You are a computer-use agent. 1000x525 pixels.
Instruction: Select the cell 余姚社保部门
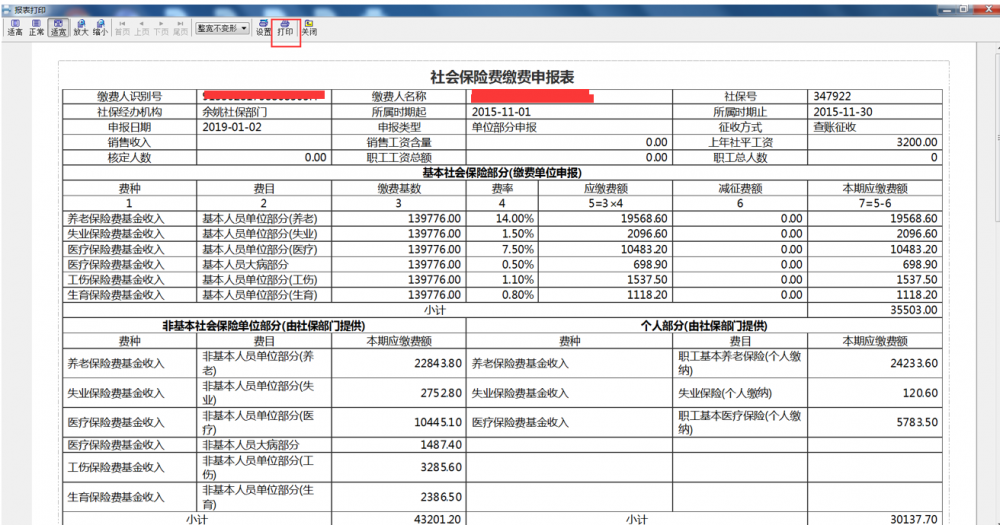[235, 112]
